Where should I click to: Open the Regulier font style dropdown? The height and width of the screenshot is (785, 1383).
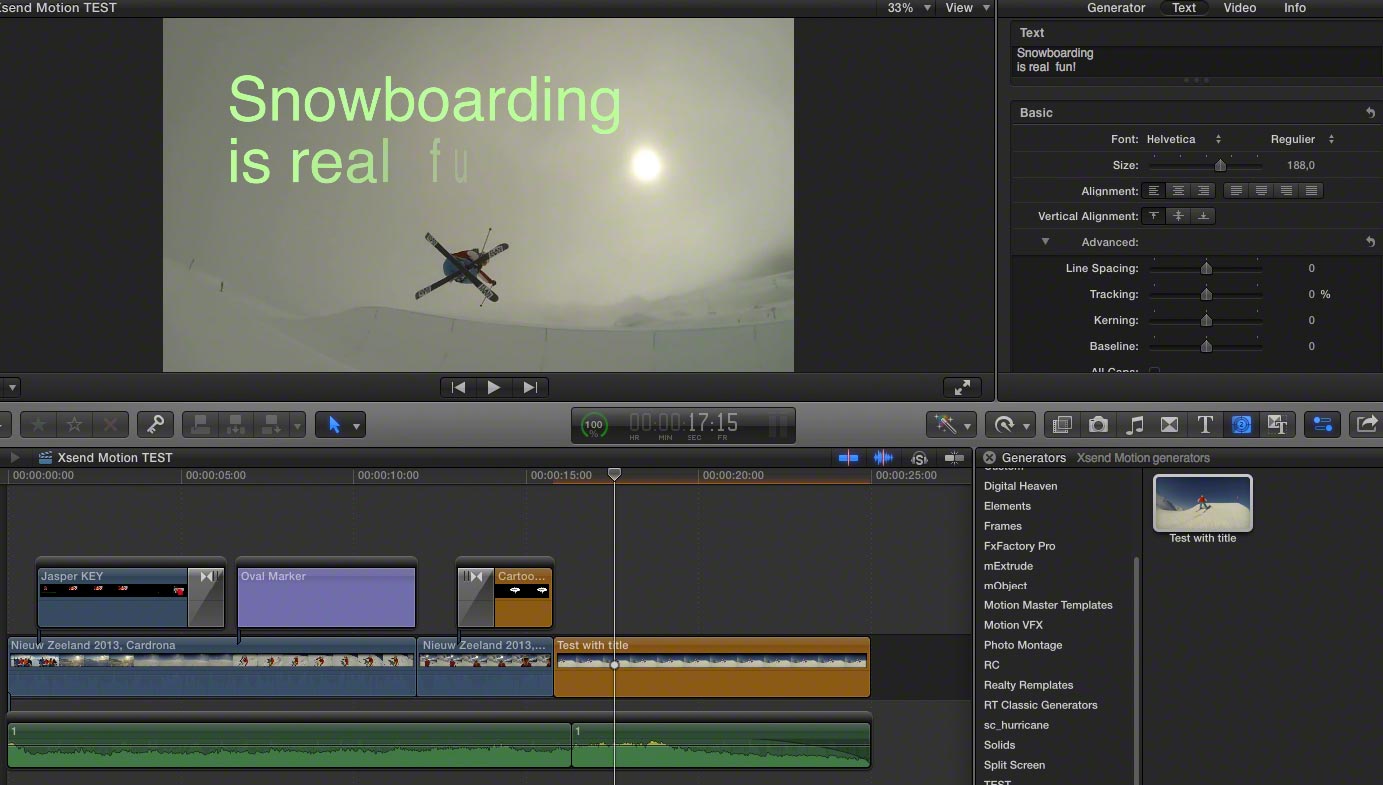tap(1302, 139)
